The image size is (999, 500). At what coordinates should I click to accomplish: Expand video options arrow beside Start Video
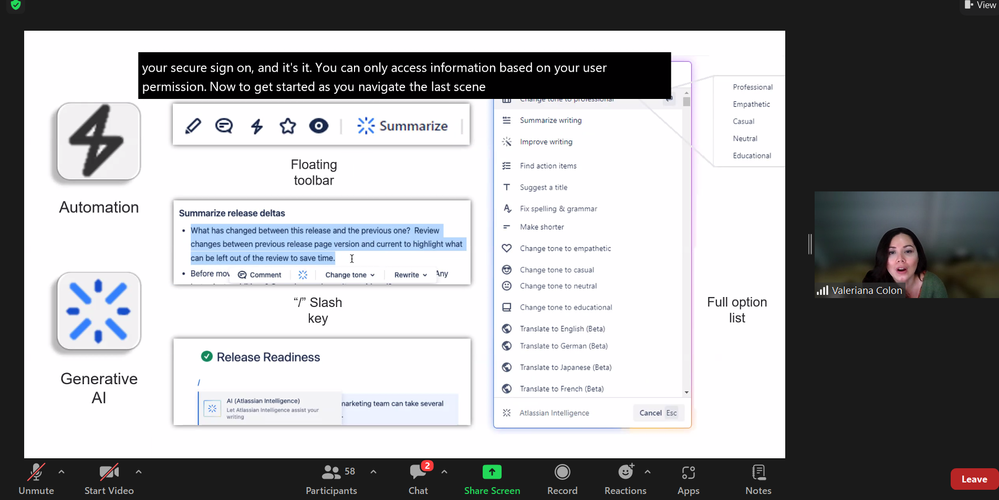tap(138, 472)
